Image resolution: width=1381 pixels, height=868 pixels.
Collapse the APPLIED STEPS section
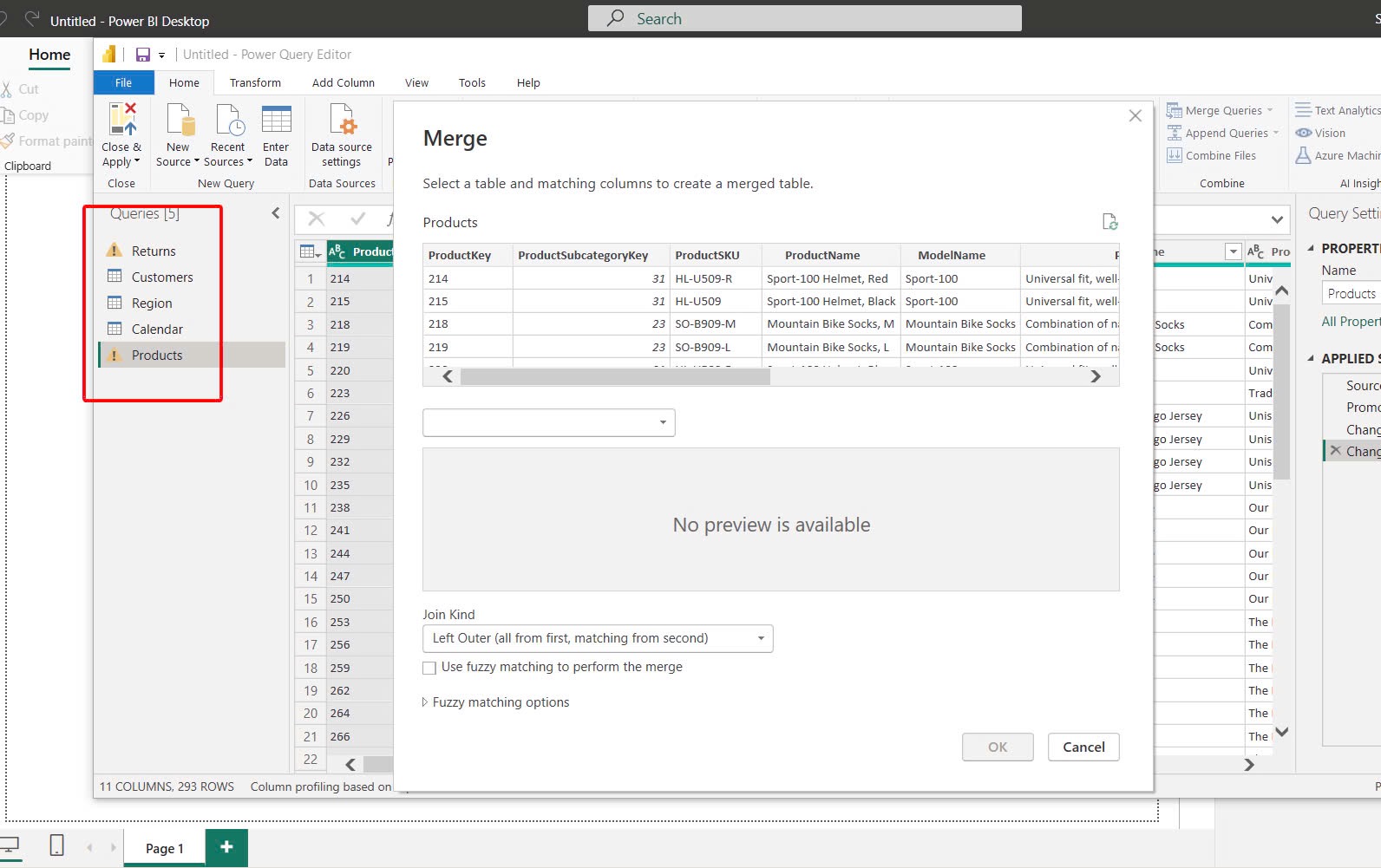pos(1311,358)
